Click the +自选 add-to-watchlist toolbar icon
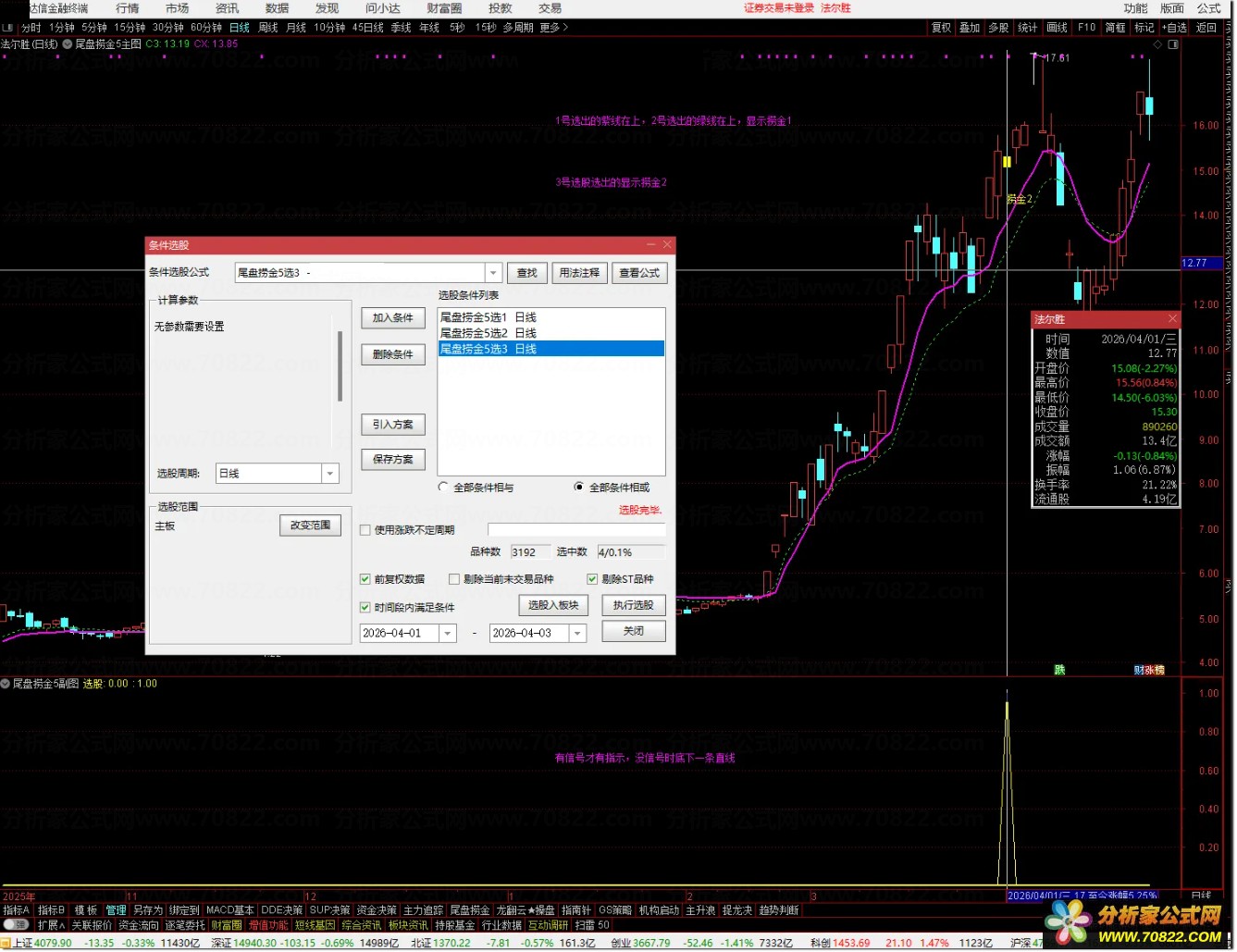 [1174, 28]
